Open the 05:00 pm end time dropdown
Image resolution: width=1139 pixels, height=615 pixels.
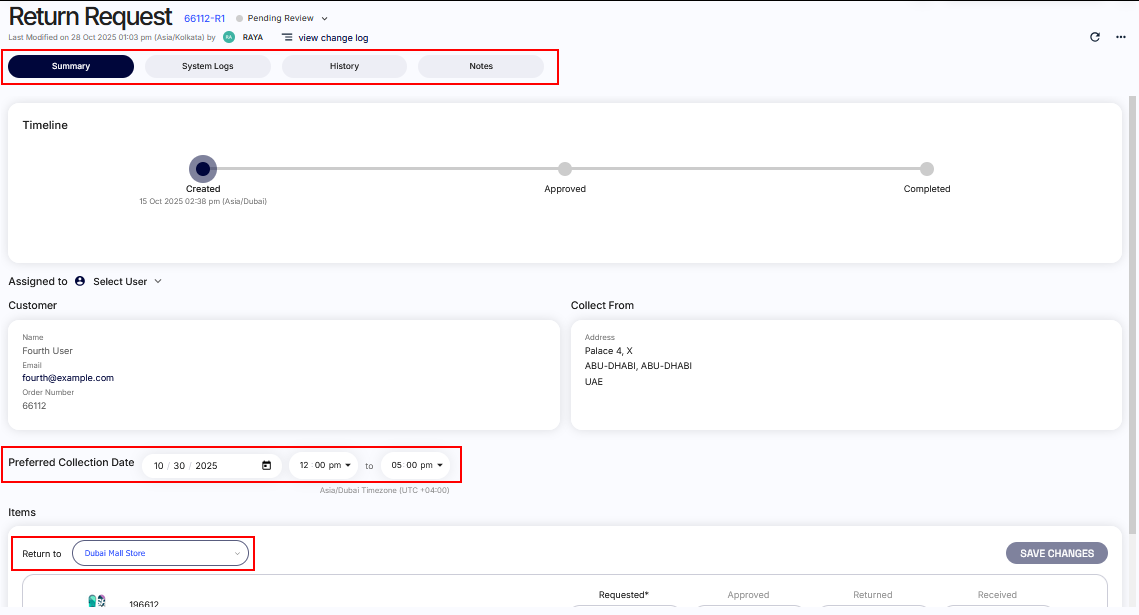tap(415, 465)
